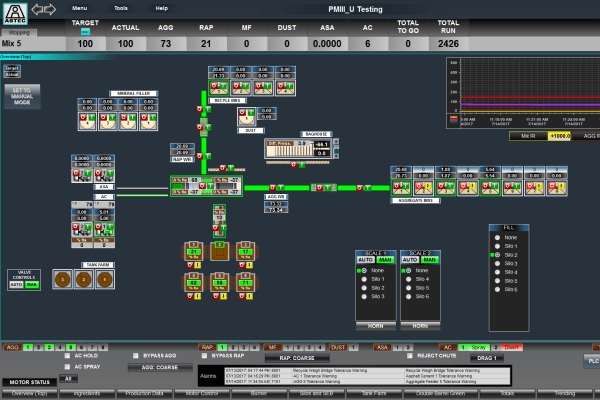The image size is (600, 400).
Task: Open the Tools menu
Action: tap(121, 8)
